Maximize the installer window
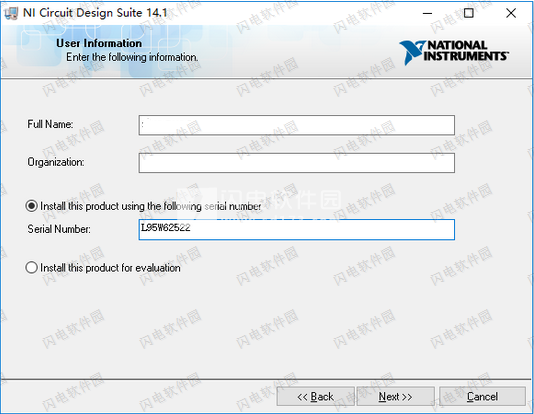This screenshot has width=534, height=414. point(469,13)
